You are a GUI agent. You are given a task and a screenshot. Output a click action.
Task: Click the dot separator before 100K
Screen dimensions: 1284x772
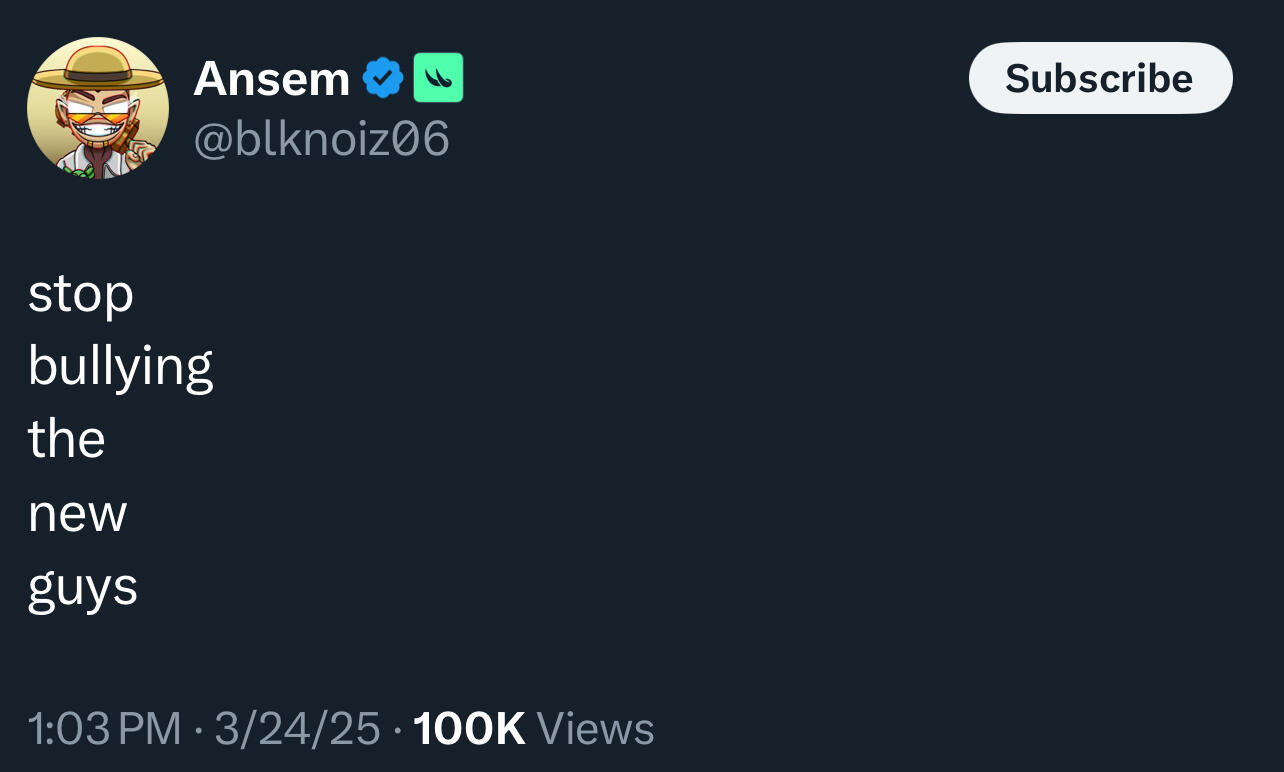[x=397, y=730]
